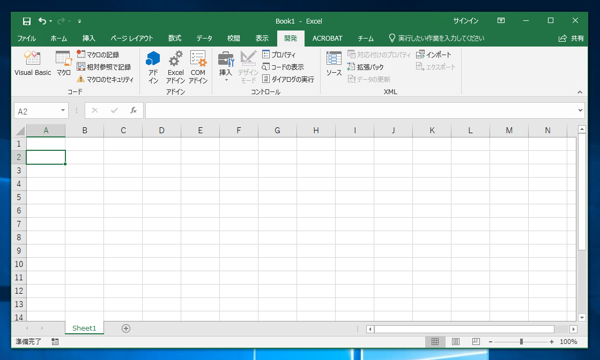Click the formula confirm checkmark button
600x360 pixels.
point(114,111)
